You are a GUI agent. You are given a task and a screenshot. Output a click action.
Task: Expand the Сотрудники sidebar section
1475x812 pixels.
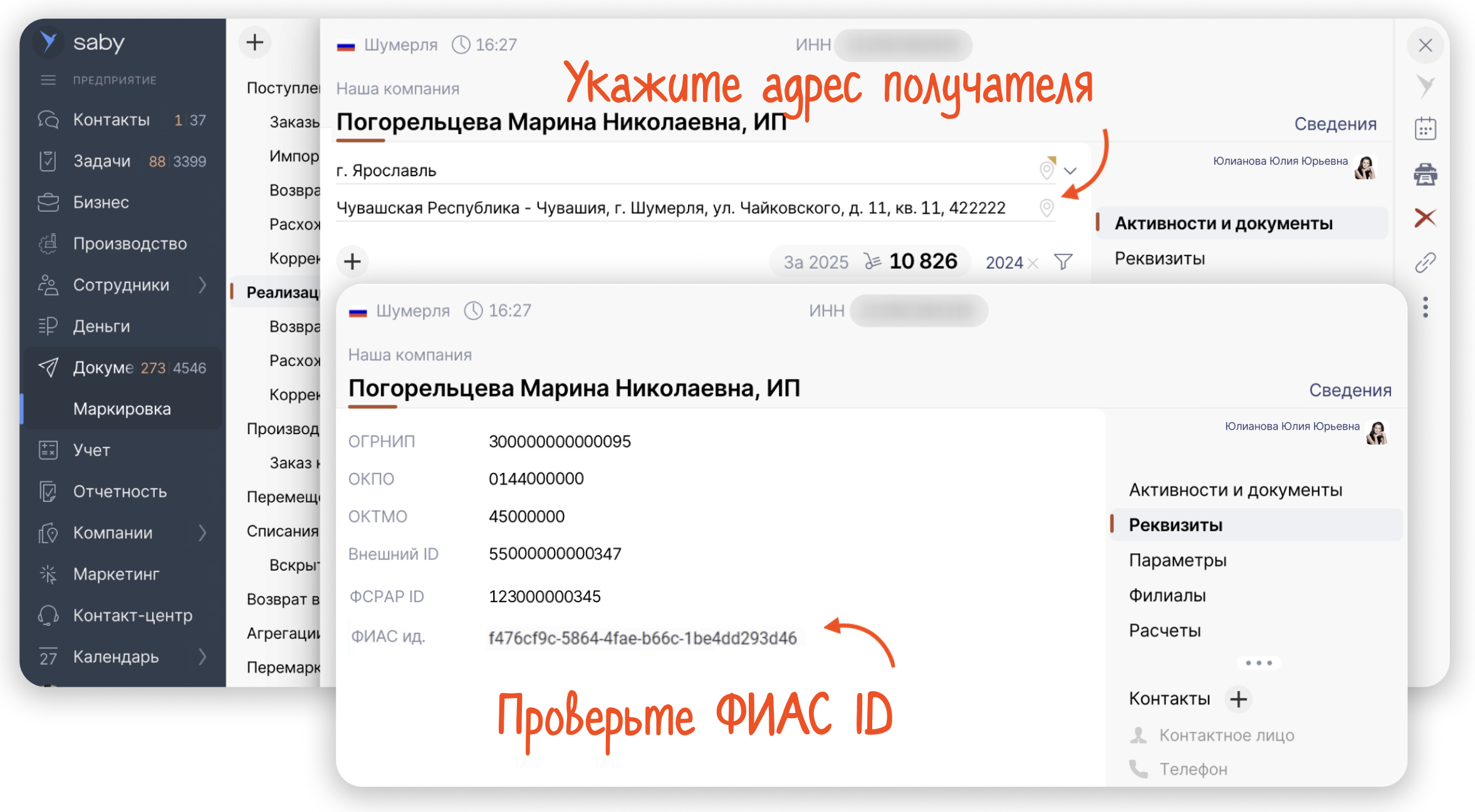tap(202, 285)
